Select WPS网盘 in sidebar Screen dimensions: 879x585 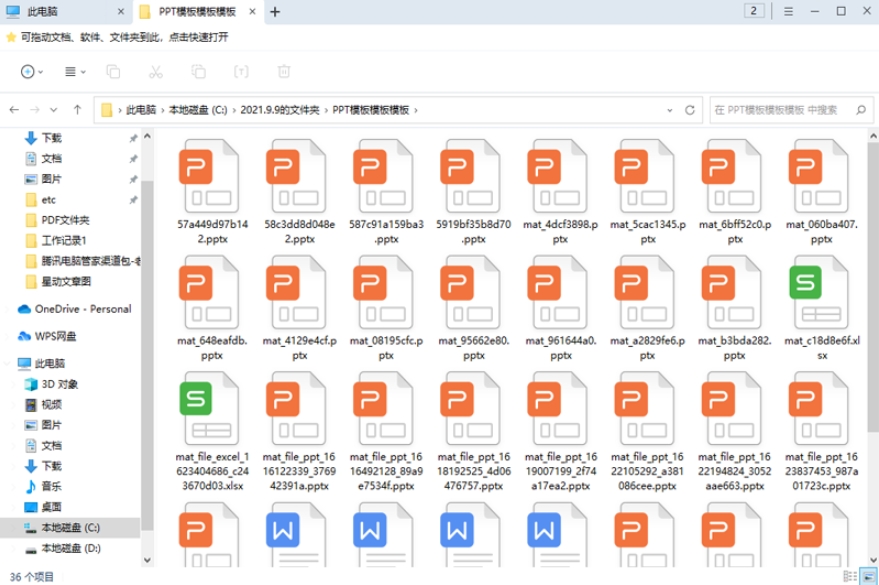click(x=55, y=336)
